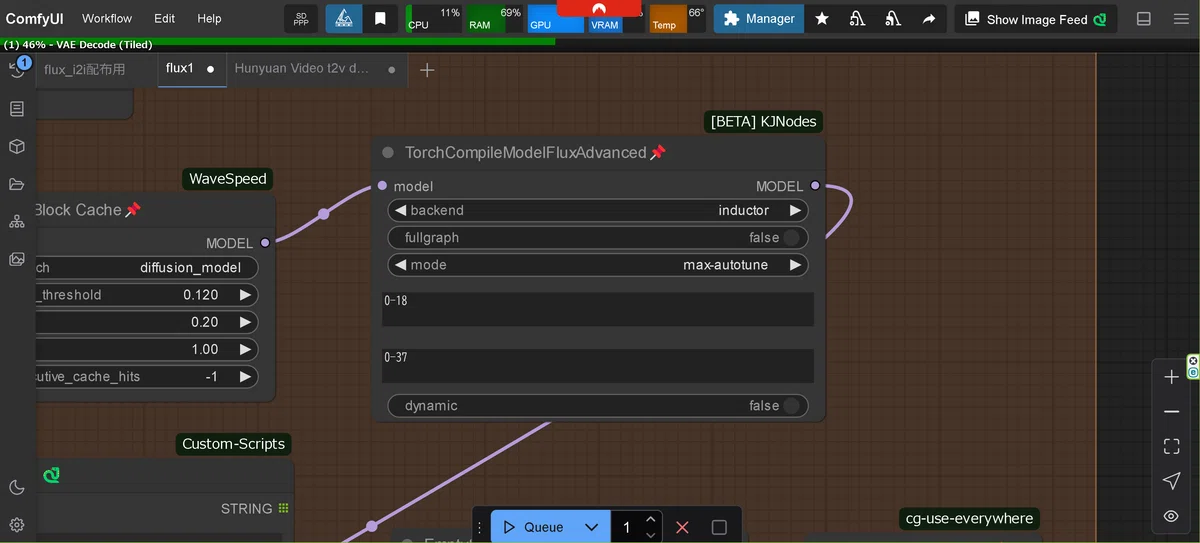The width and height of the screenshot is (1200, 543).
Task: Click the blue ship logo toolbar icon
Action: tap(343, 19)
